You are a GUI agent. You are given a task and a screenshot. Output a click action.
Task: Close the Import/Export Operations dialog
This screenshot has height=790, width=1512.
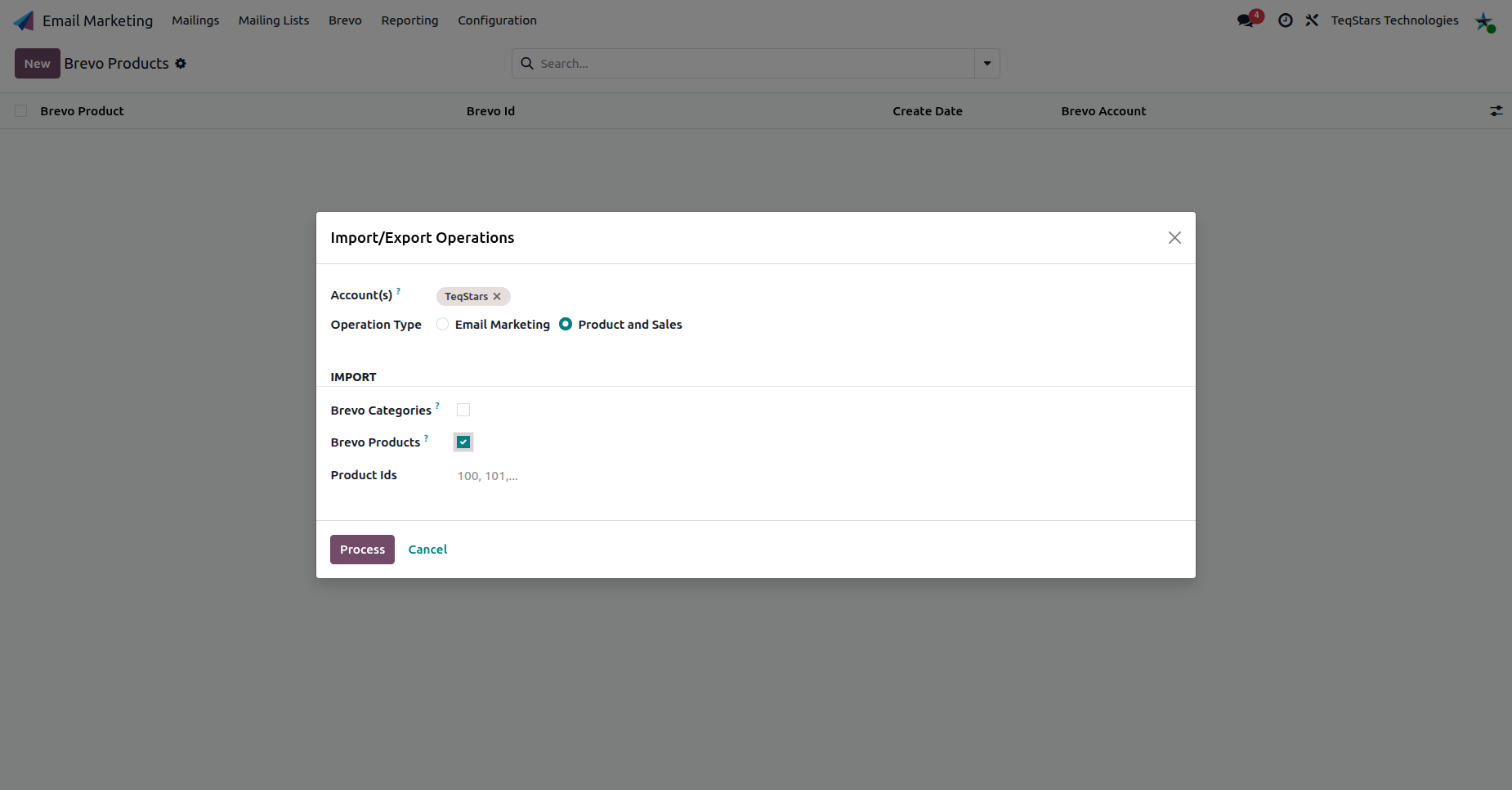tap(1174, 237)
